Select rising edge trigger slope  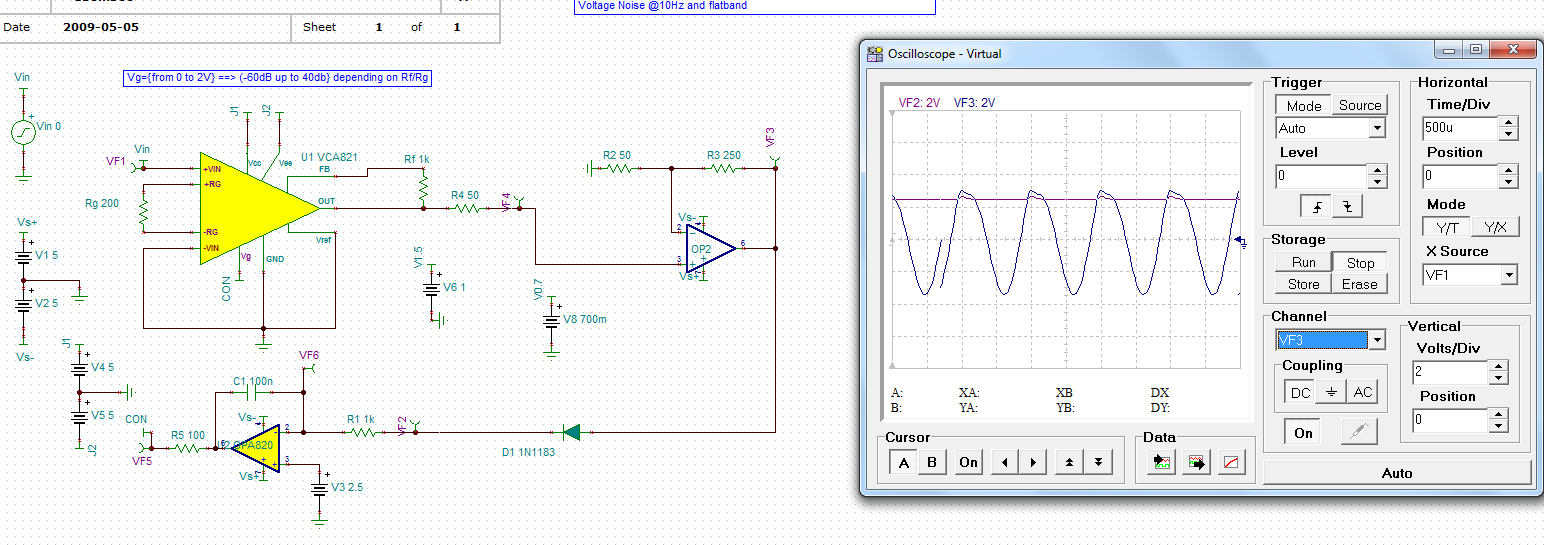(x=1317, y=206)
